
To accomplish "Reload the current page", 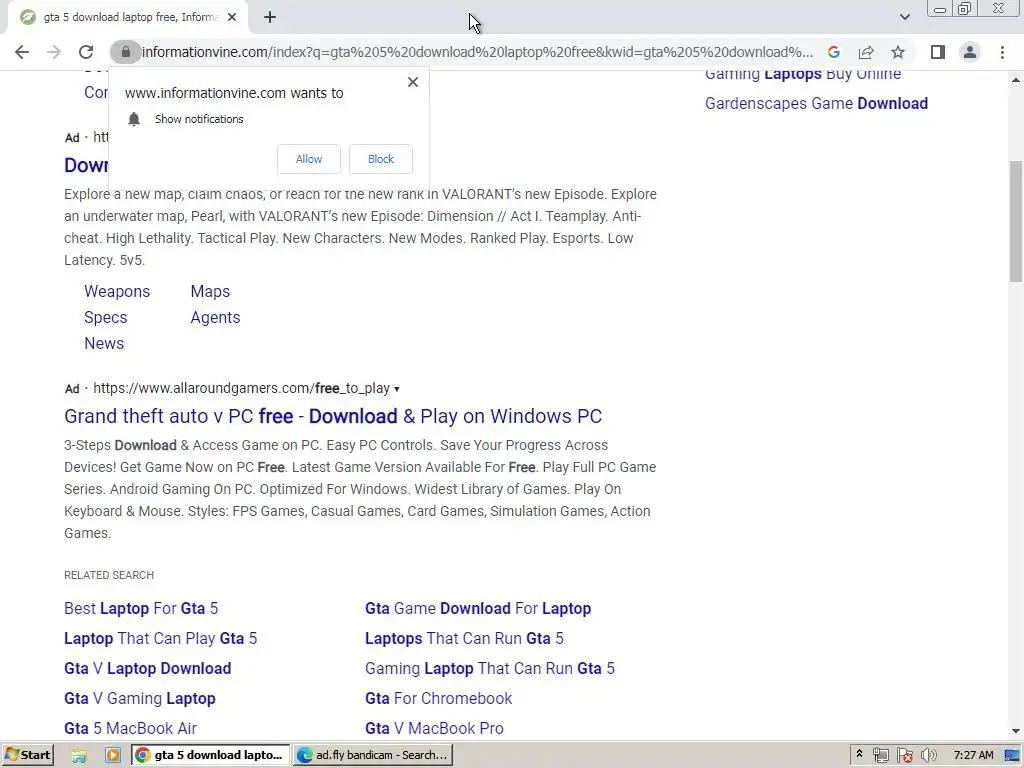I will [86, 52].
